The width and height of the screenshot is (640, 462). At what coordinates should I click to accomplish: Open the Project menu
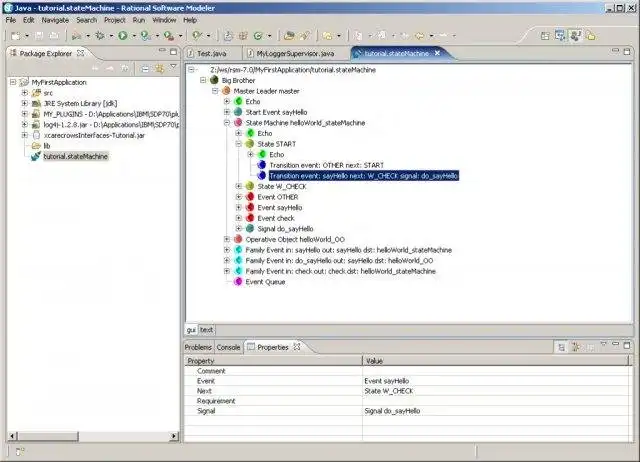114,20
